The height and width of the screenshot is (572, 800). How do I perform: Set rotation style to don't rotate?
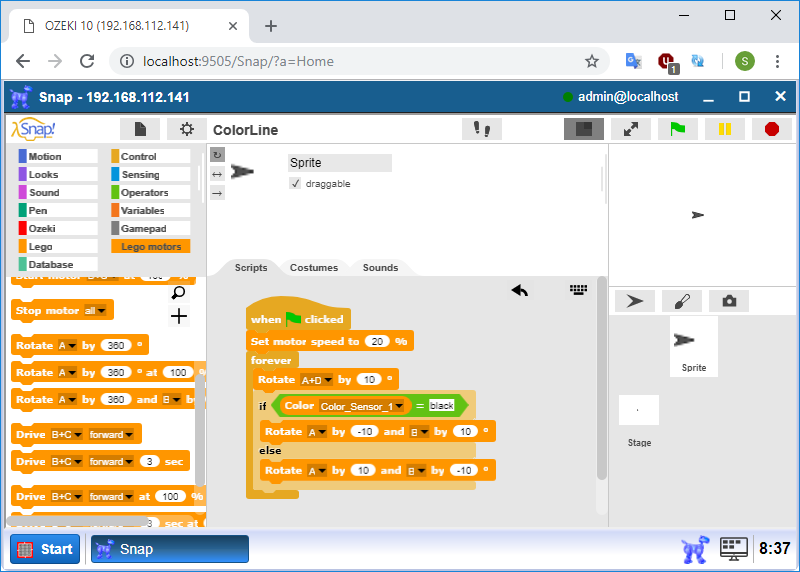[217, 193]
